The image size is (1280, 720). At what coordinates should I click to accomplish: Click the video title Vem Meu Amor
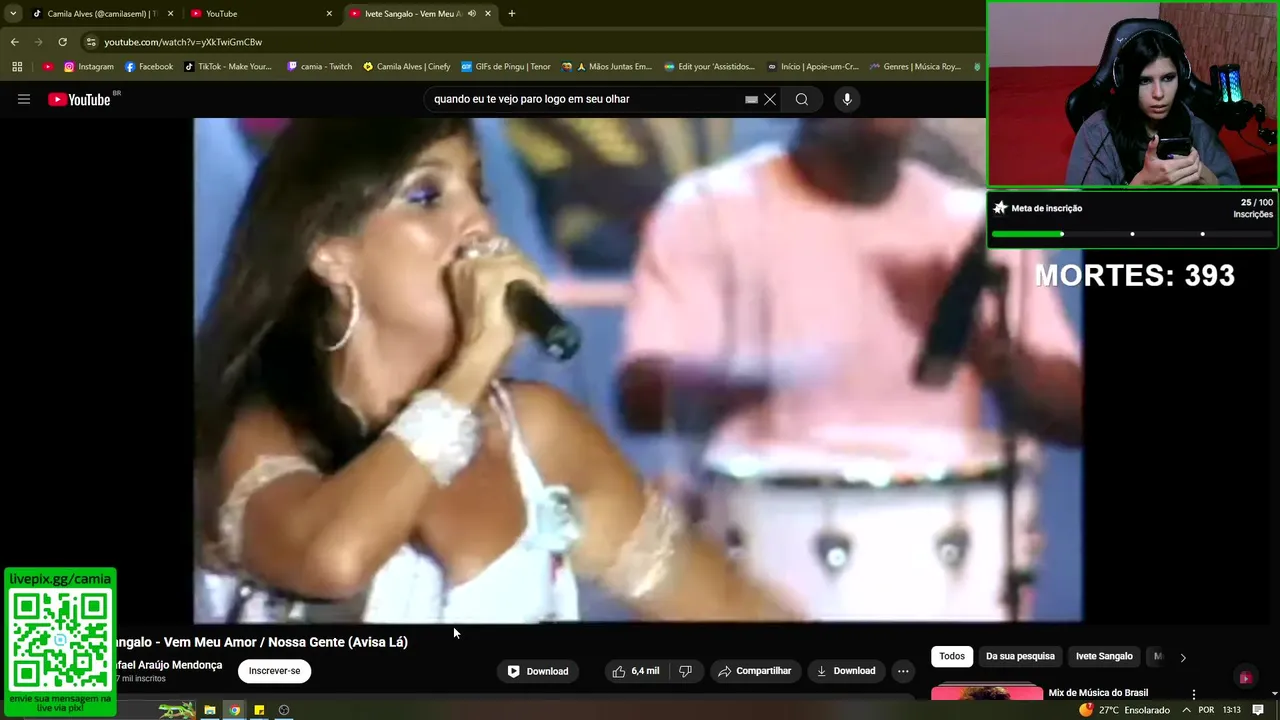(260, 642)
